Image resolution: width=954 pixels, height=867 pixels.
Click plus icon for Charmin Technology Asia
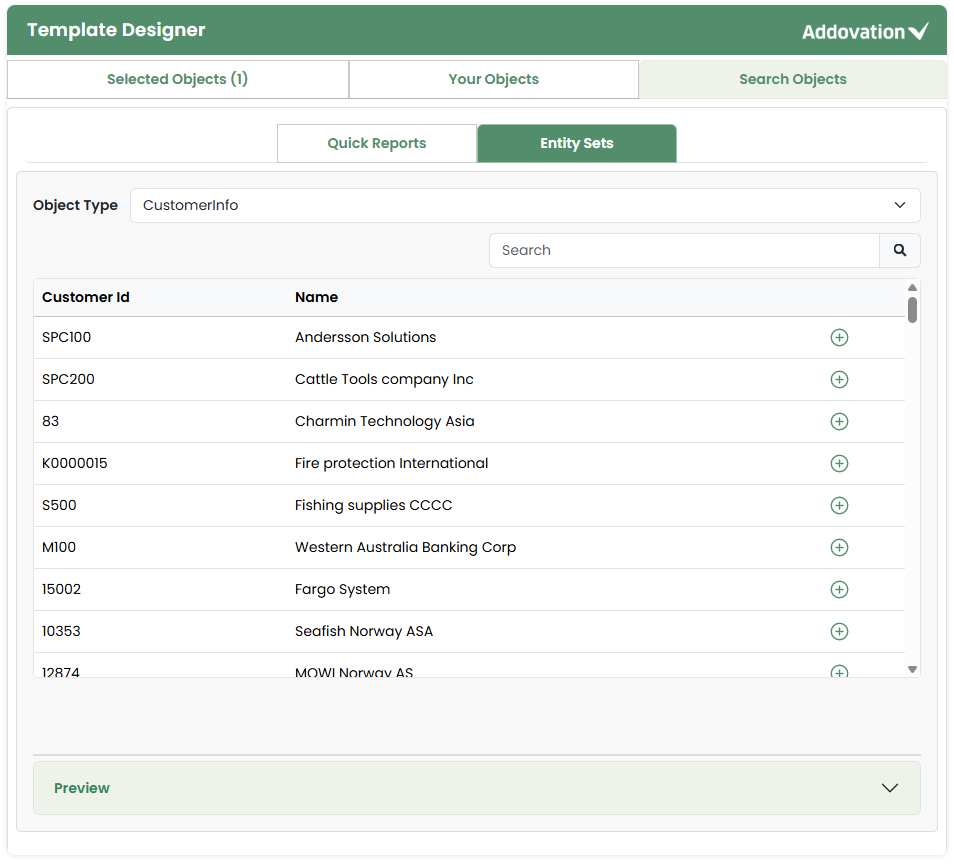click(839, 422)
